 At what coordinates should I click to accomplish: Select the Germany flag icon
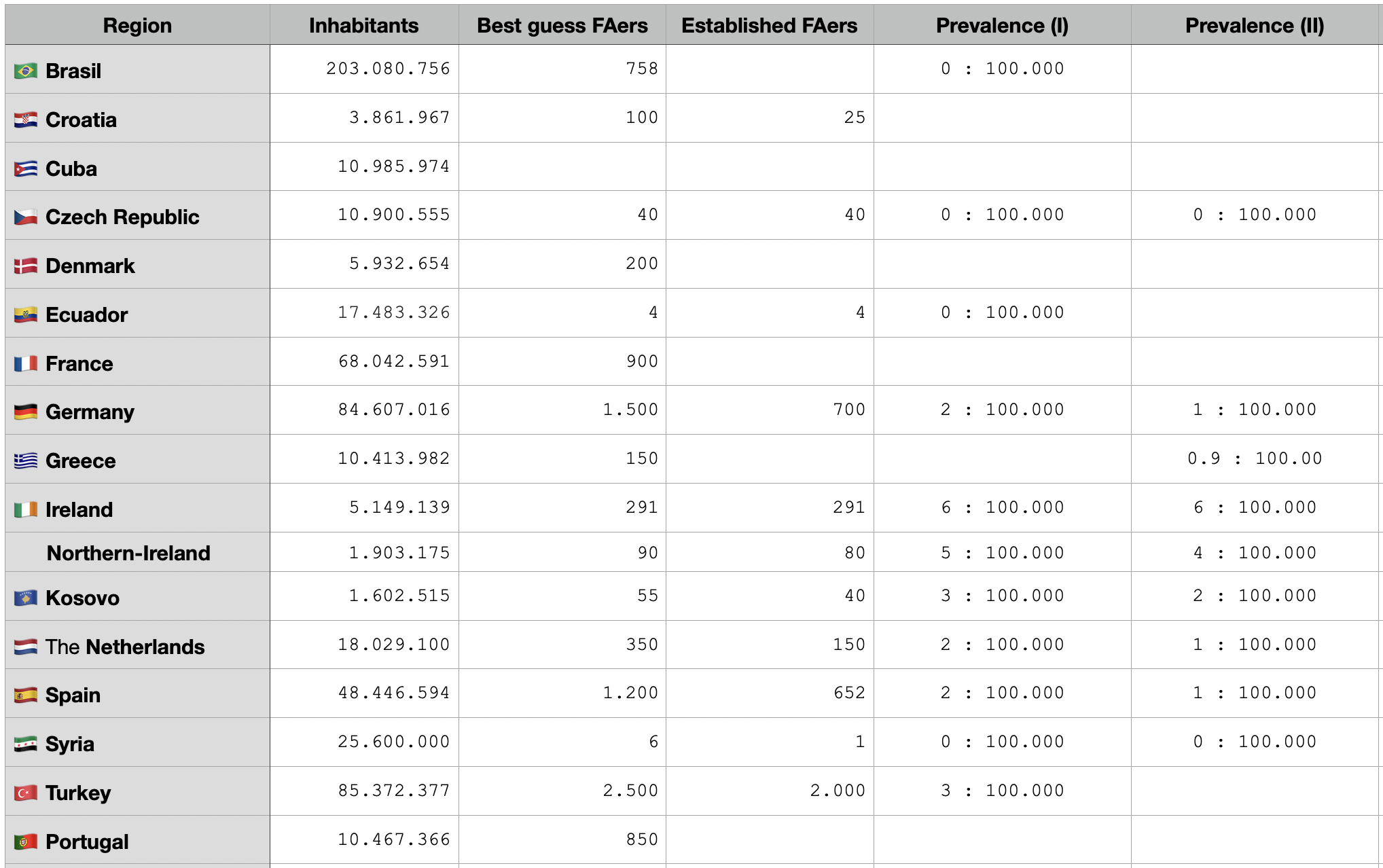(26, 412)
